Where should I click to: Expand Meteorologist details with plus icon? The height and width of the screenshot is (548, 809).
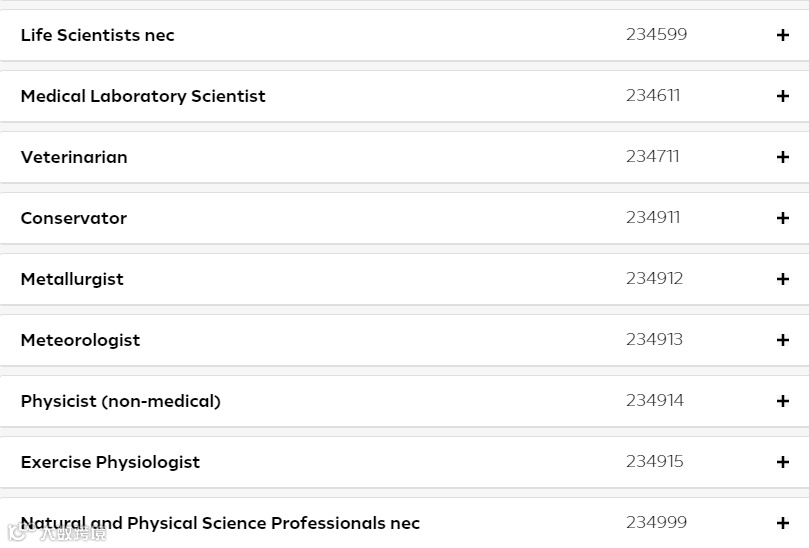pyautogui.click(x=783, y=340)
